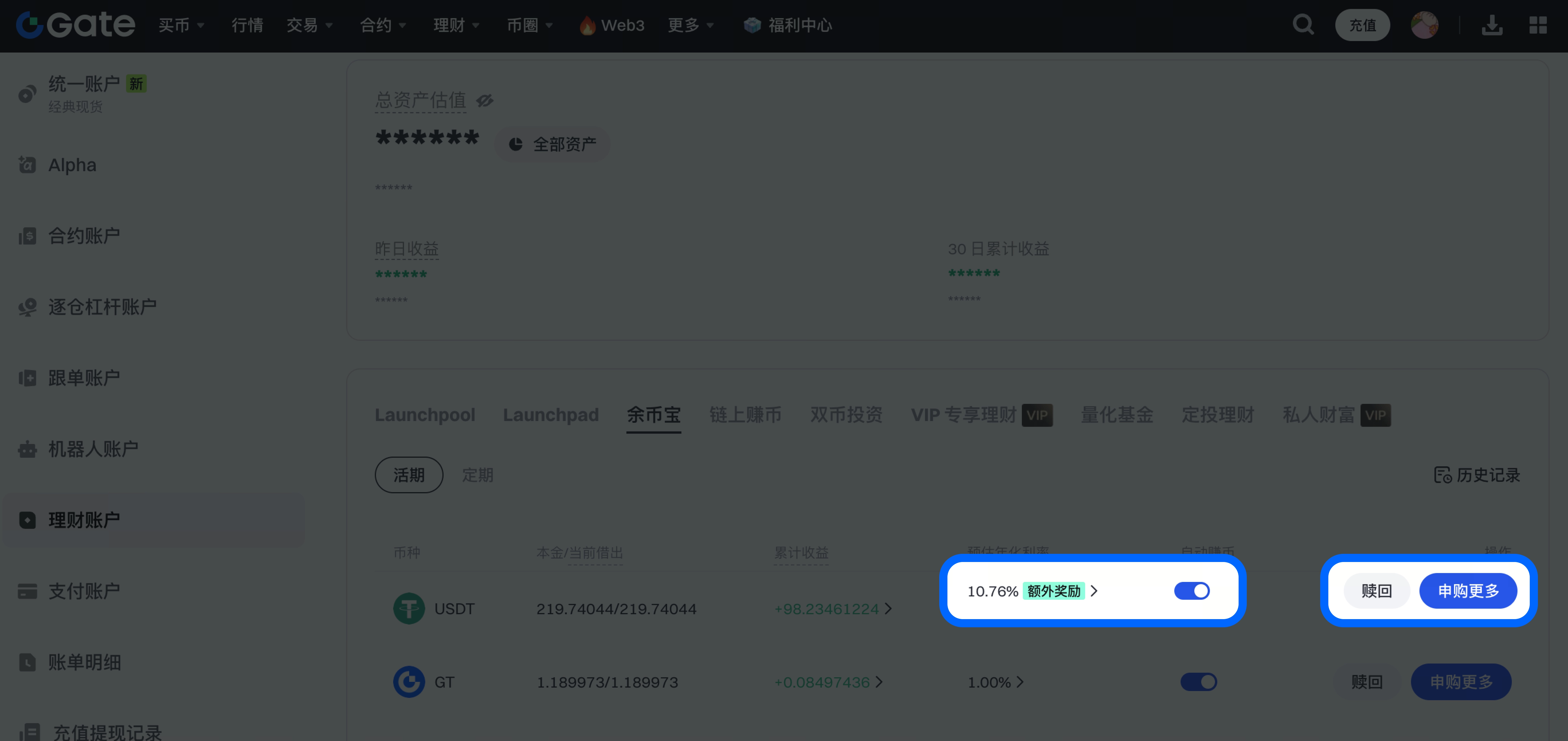Expand the 理财 top menu dropdown
Image resolution: width=1568 pixels, height=741 pixels.
point(456,25)
